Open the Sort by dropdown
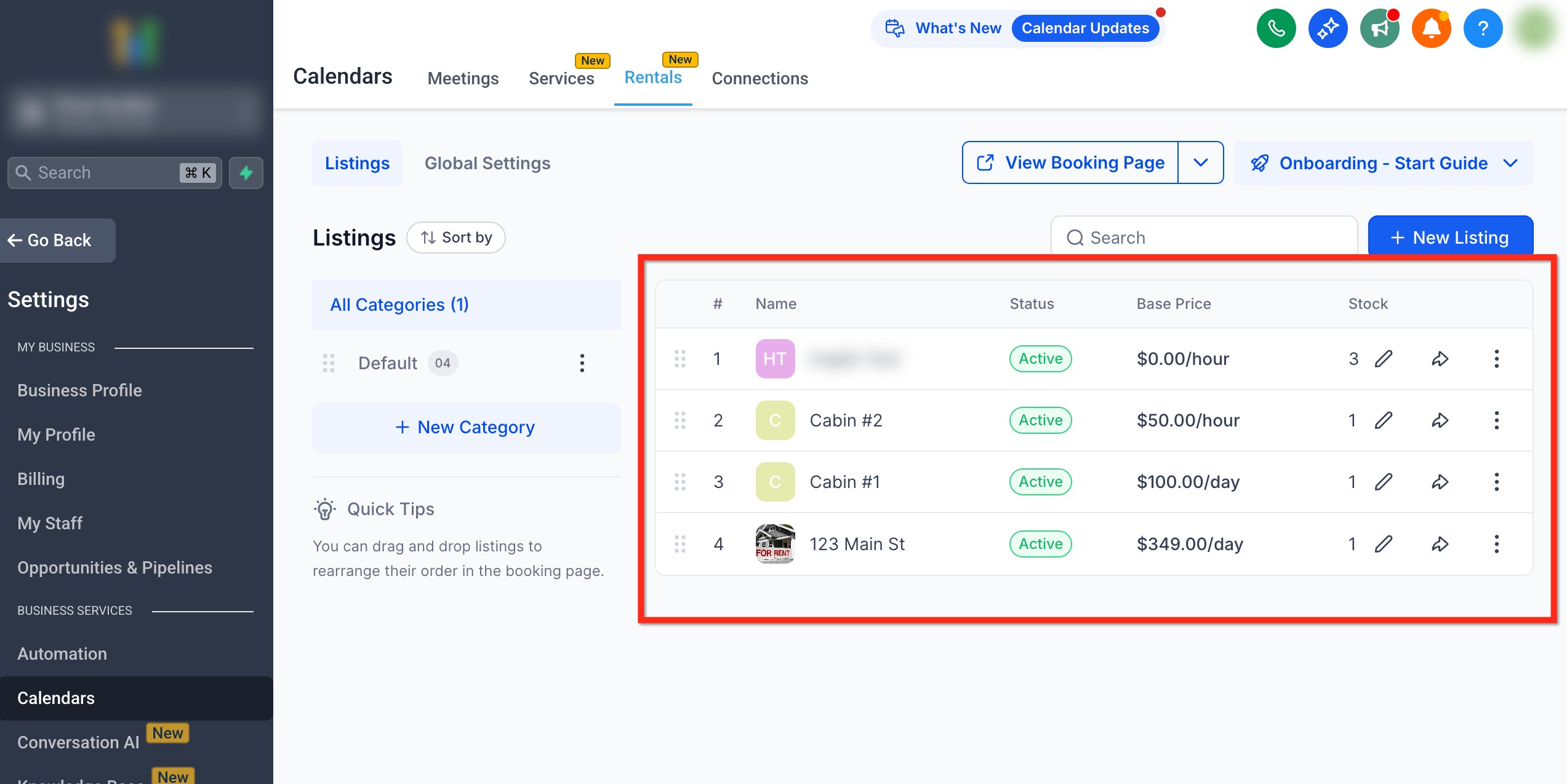The image size is (1567, 784). [x=456, y=238]
